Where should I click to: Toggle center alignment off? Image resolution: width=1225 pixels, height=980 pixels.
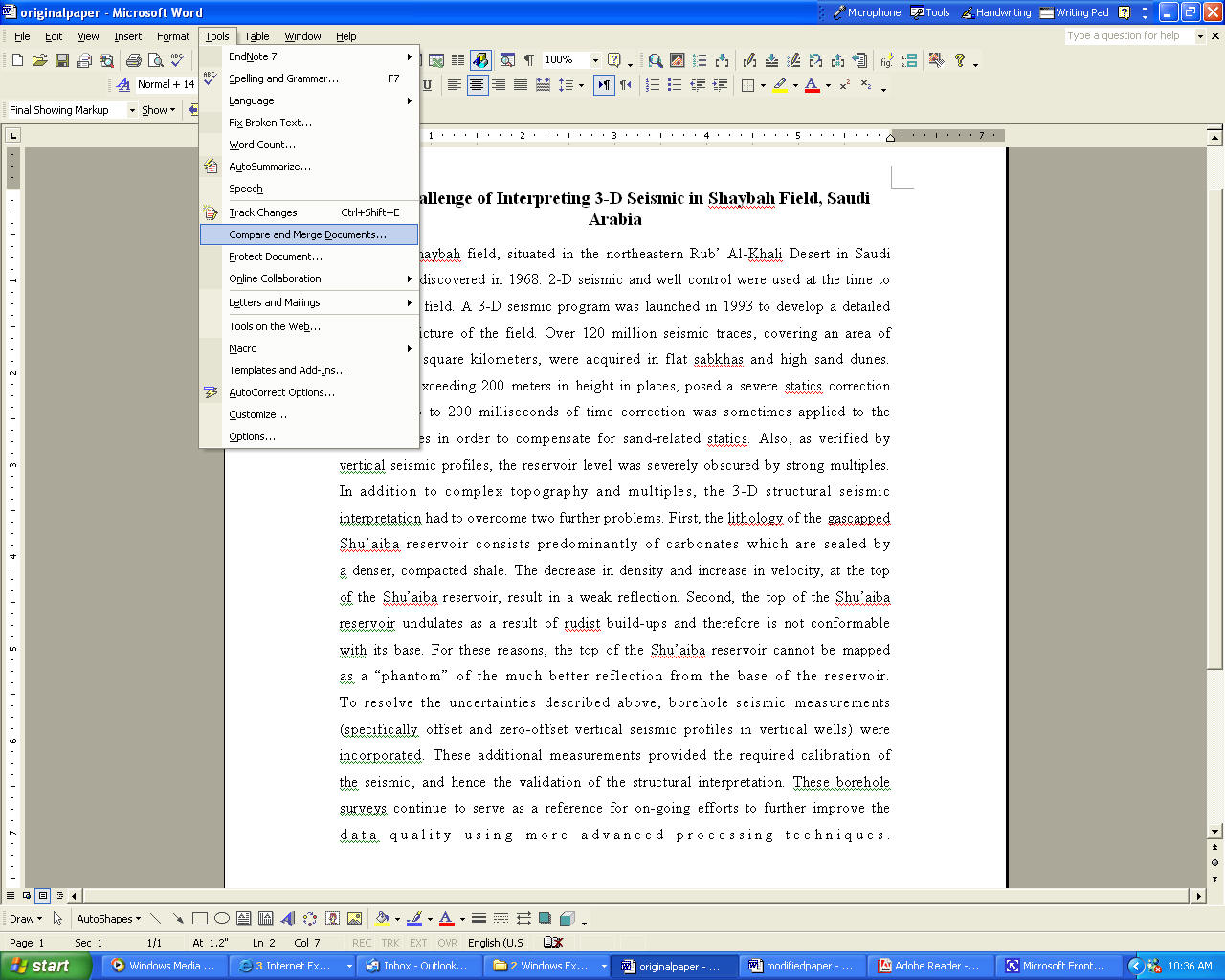[x=477, y=85]
